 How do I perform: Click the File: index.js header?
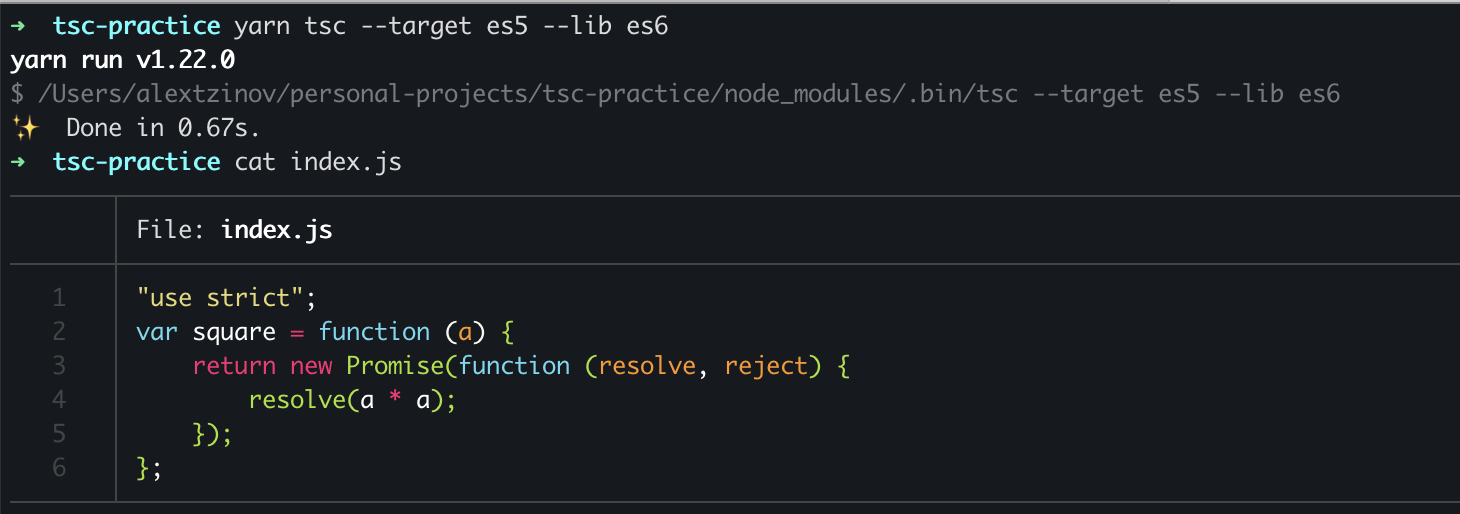point(234,230)
